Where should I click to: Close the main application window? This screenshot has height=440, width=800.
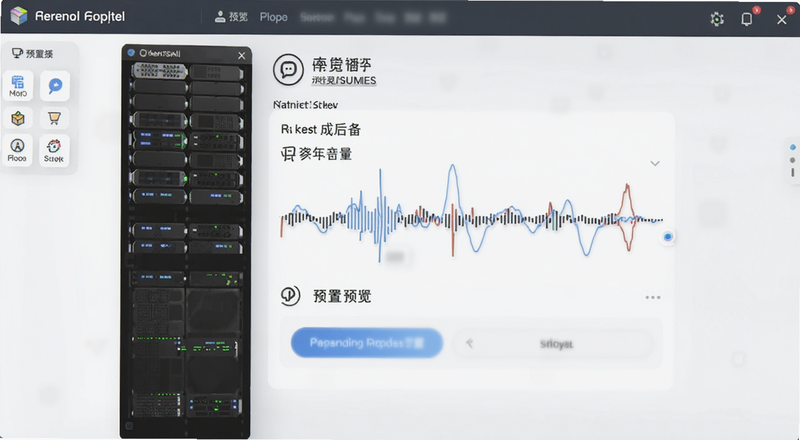[781, 20]
